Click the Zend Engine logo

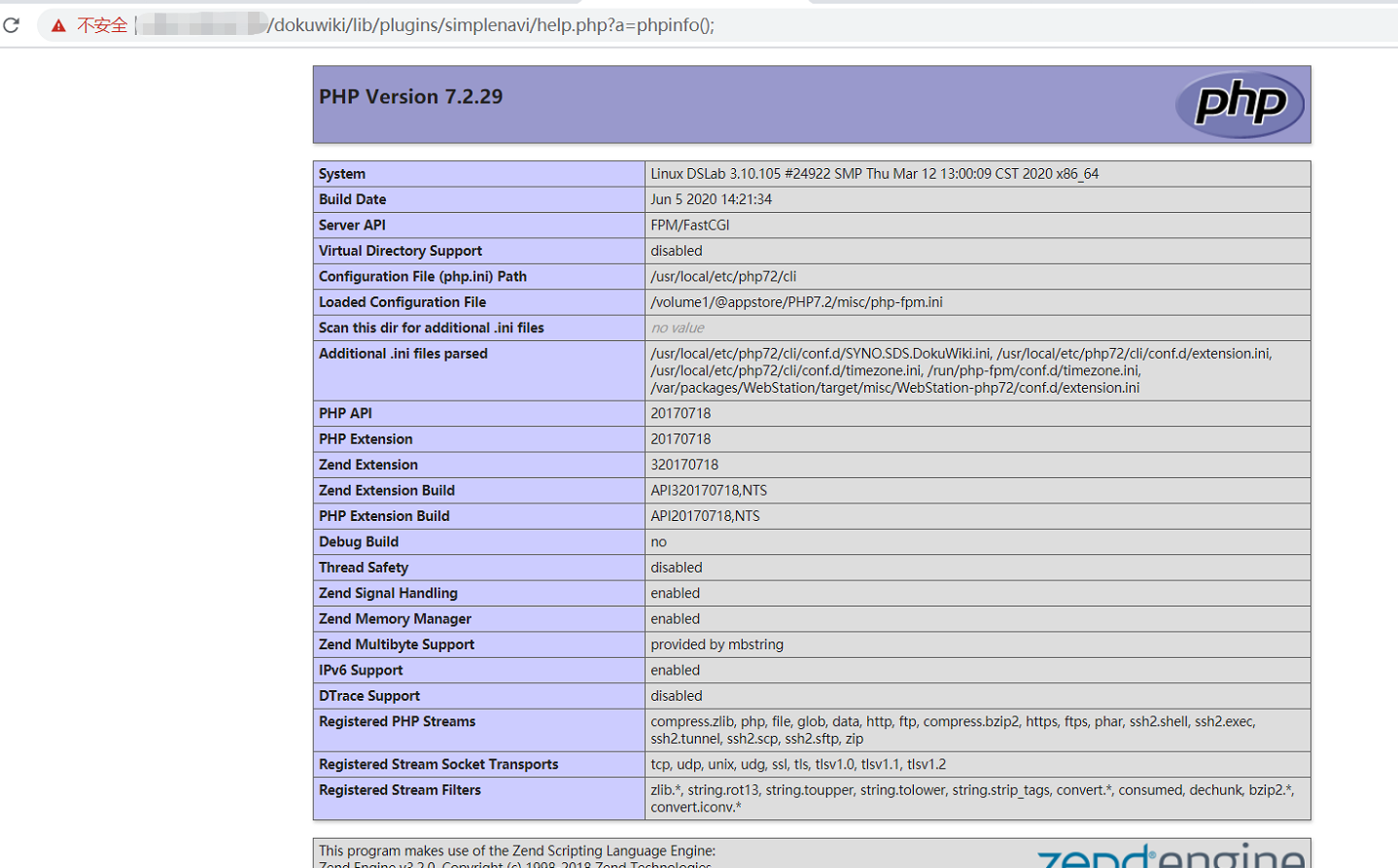(1171, 855)
